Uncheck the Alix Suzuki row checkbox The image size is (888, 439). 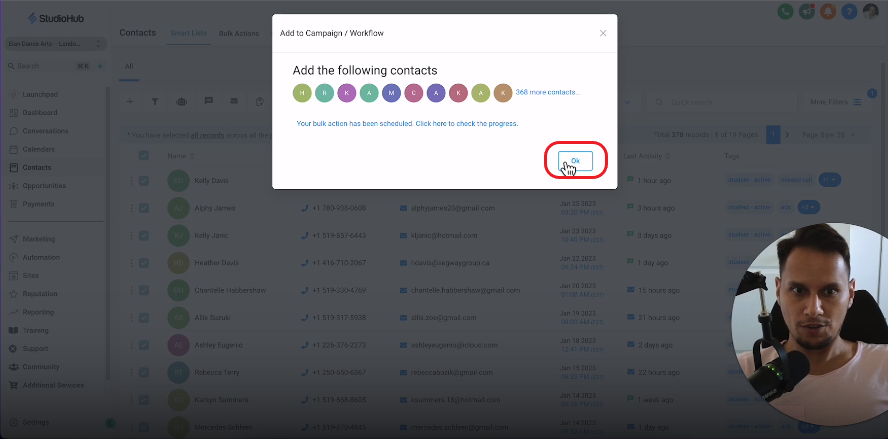[x=144, y=318]
